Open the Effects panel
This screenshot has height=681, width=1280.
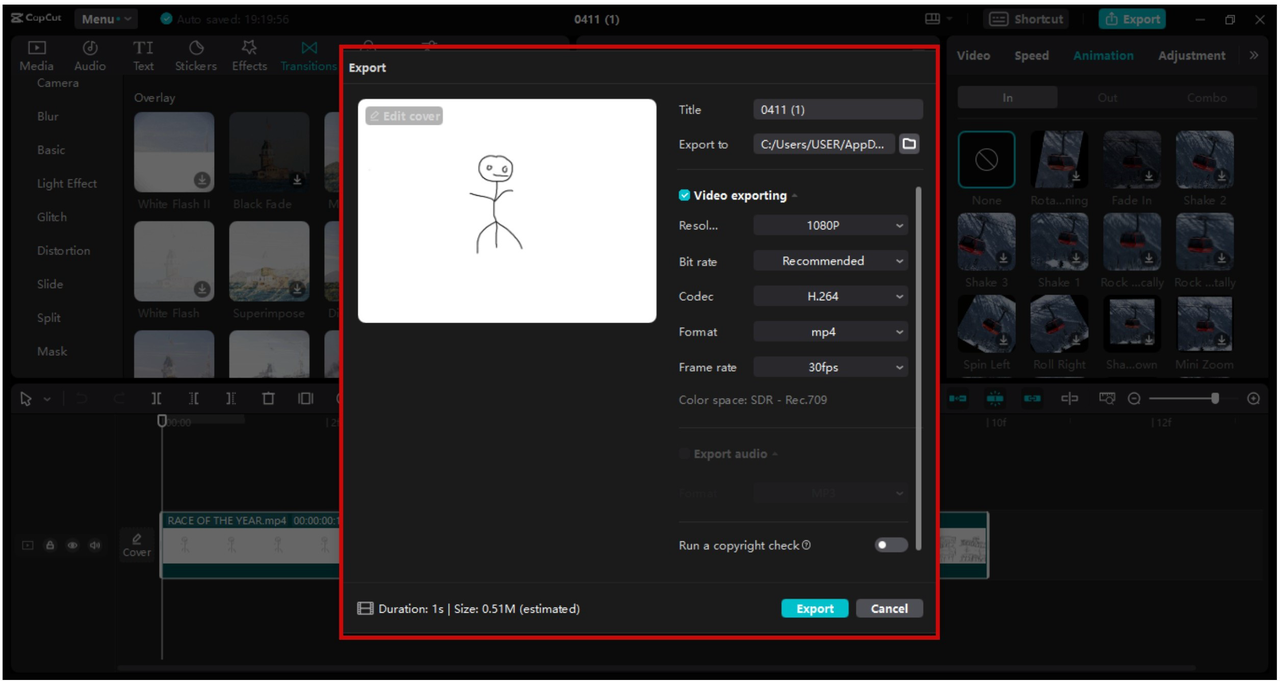(x=249, y=56)
